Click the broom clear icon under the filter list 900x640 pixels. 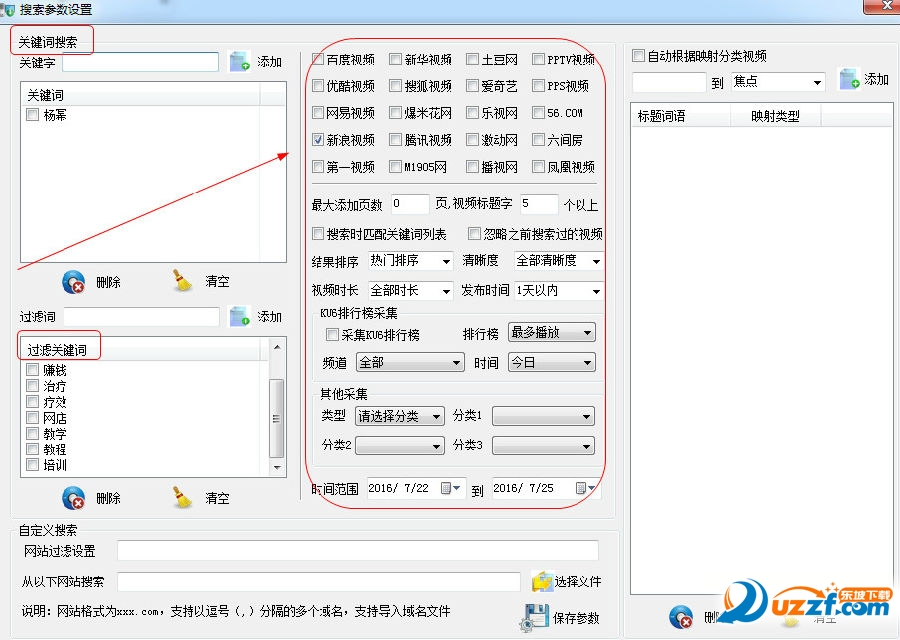(183, 498)
